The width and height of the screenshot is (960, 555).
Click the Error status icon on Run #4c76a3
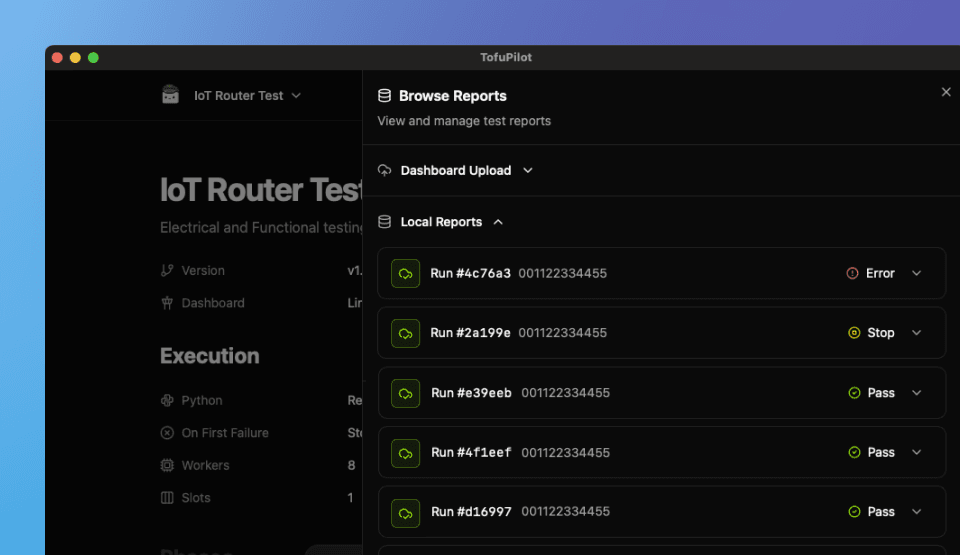pyautogui.click(x=853, y=273)
